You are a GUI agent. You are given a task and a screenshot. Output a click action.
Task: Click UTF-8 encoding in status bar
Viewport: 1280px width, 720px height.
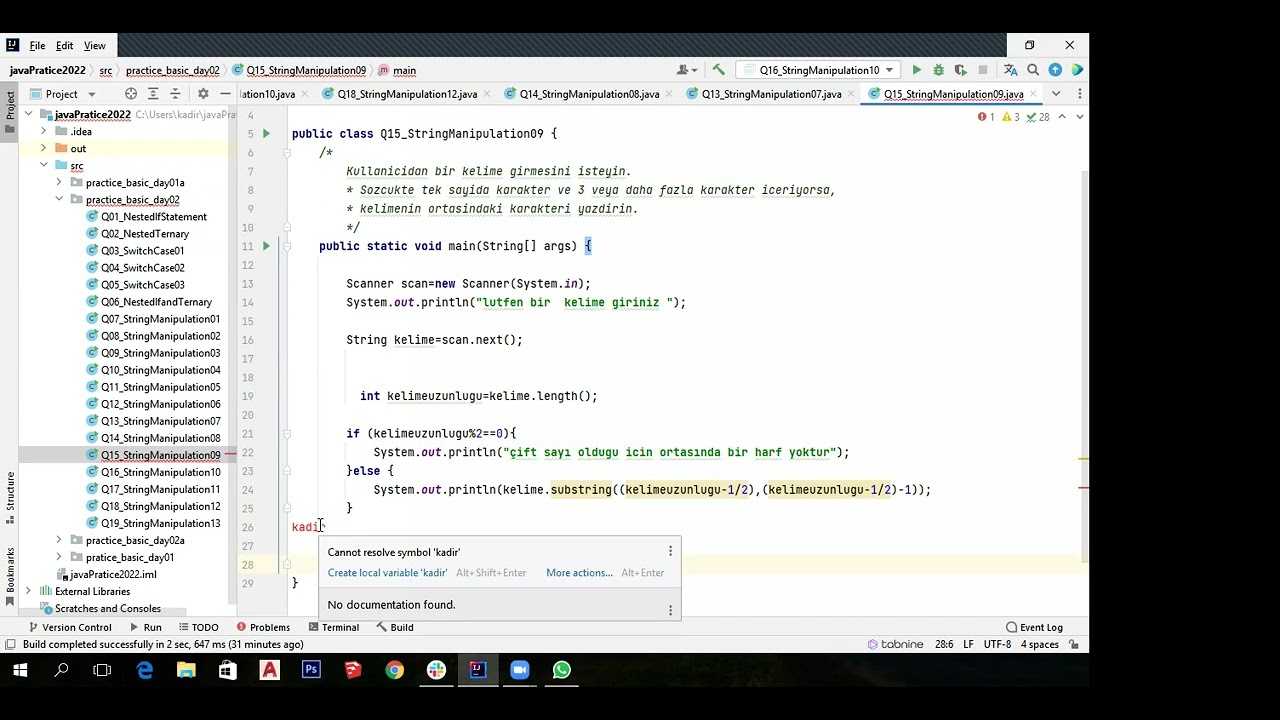coord(997,644)
